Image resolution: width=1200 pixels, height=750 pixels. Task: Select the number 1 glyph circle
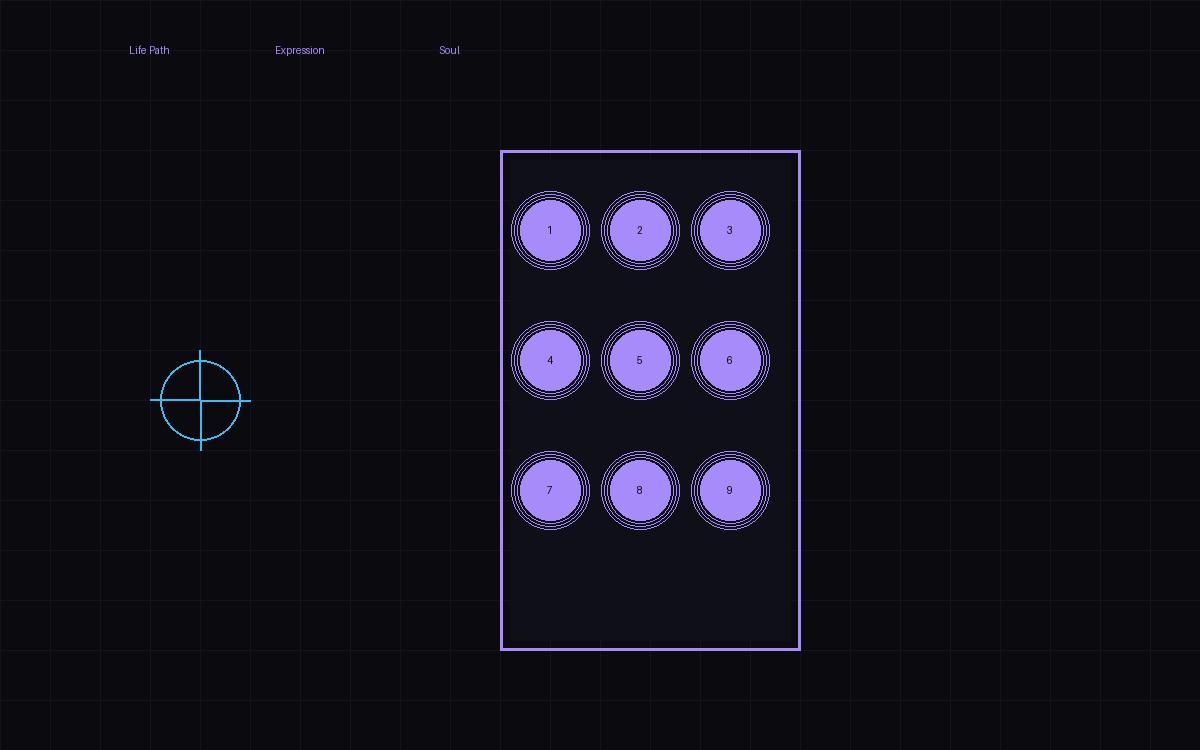coord(549,230)
